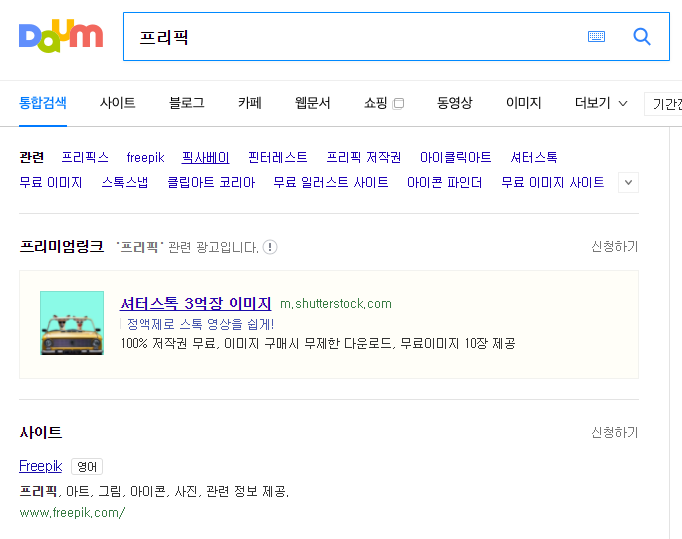
Task: Open ad title 셔터스톡 3억장 이미지
Action: click(196, 303)
